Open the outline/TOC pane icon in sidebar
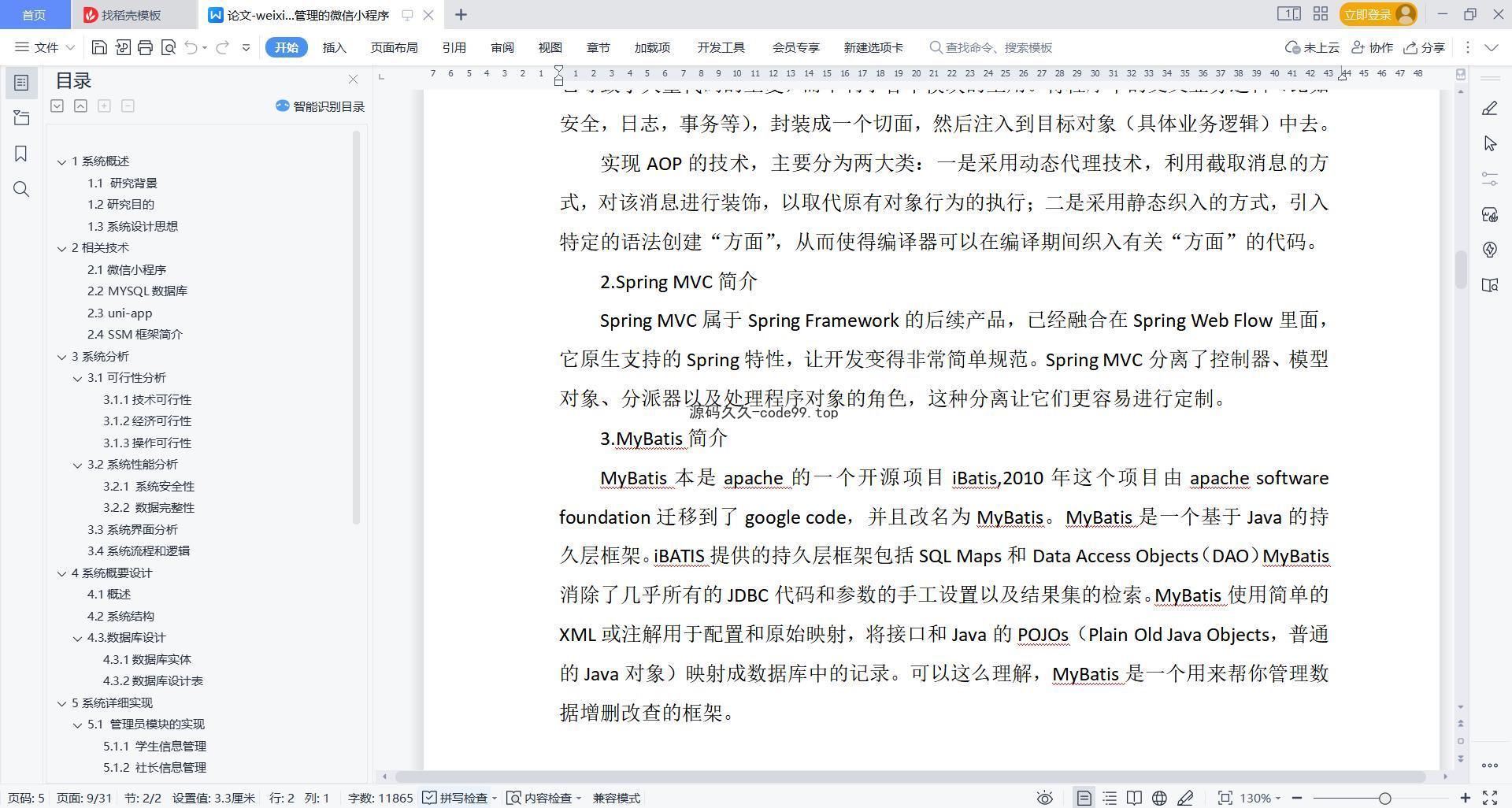 21,83
